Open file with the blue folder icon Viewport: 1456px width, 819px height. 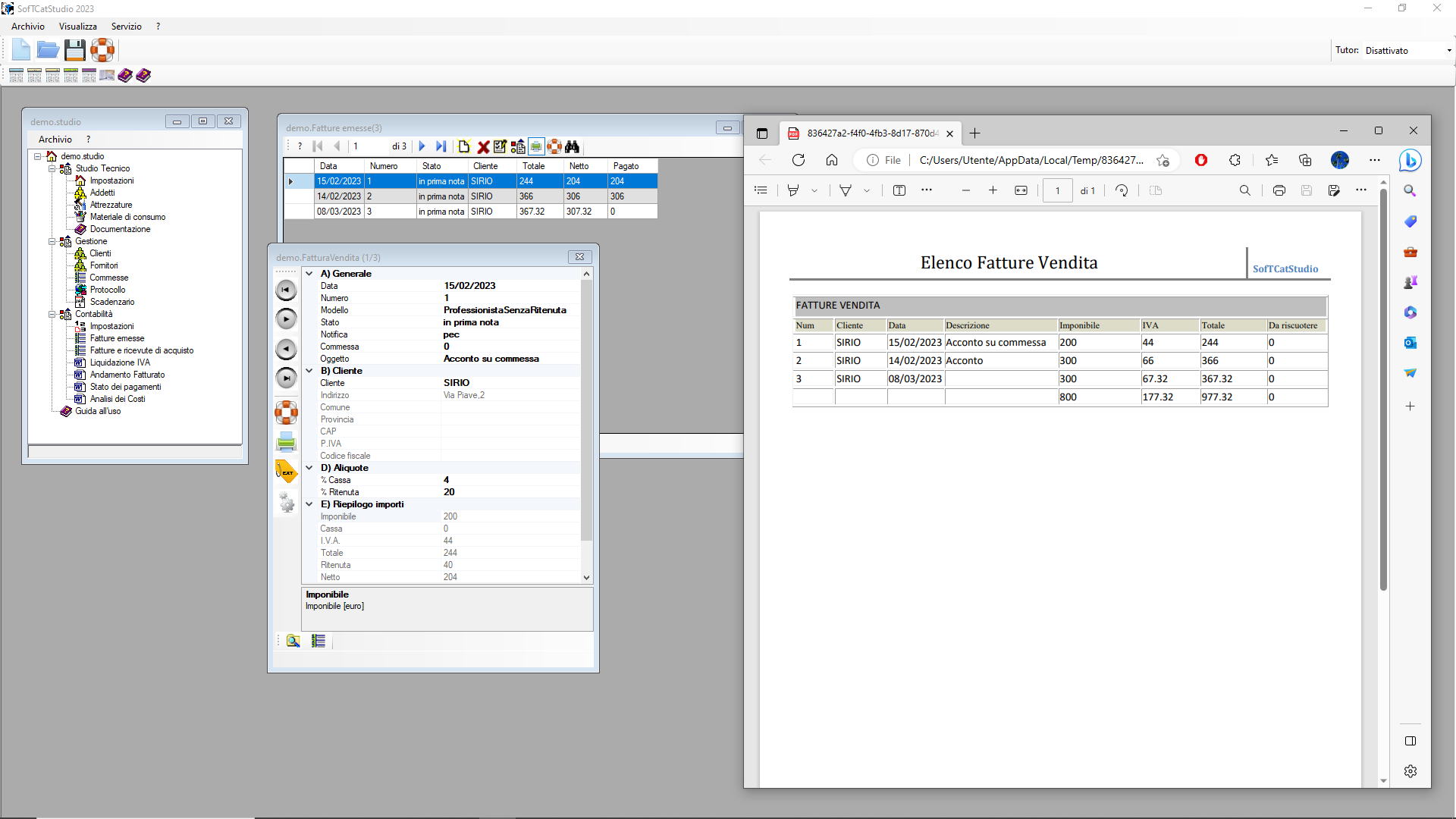[x=48, y=51]
